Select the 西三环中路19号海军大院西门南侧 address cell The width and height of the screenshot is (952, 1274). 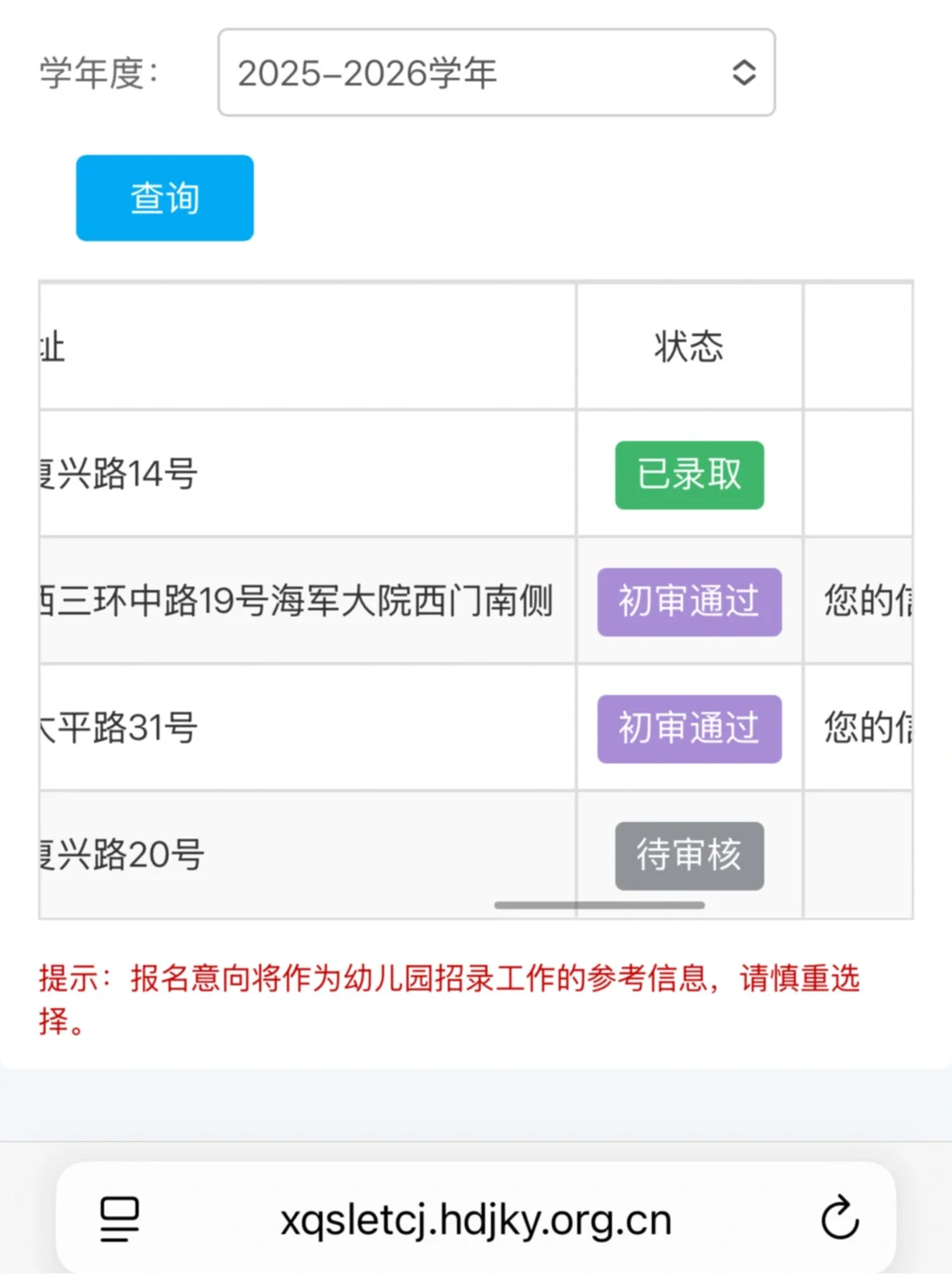pos(308,601)
